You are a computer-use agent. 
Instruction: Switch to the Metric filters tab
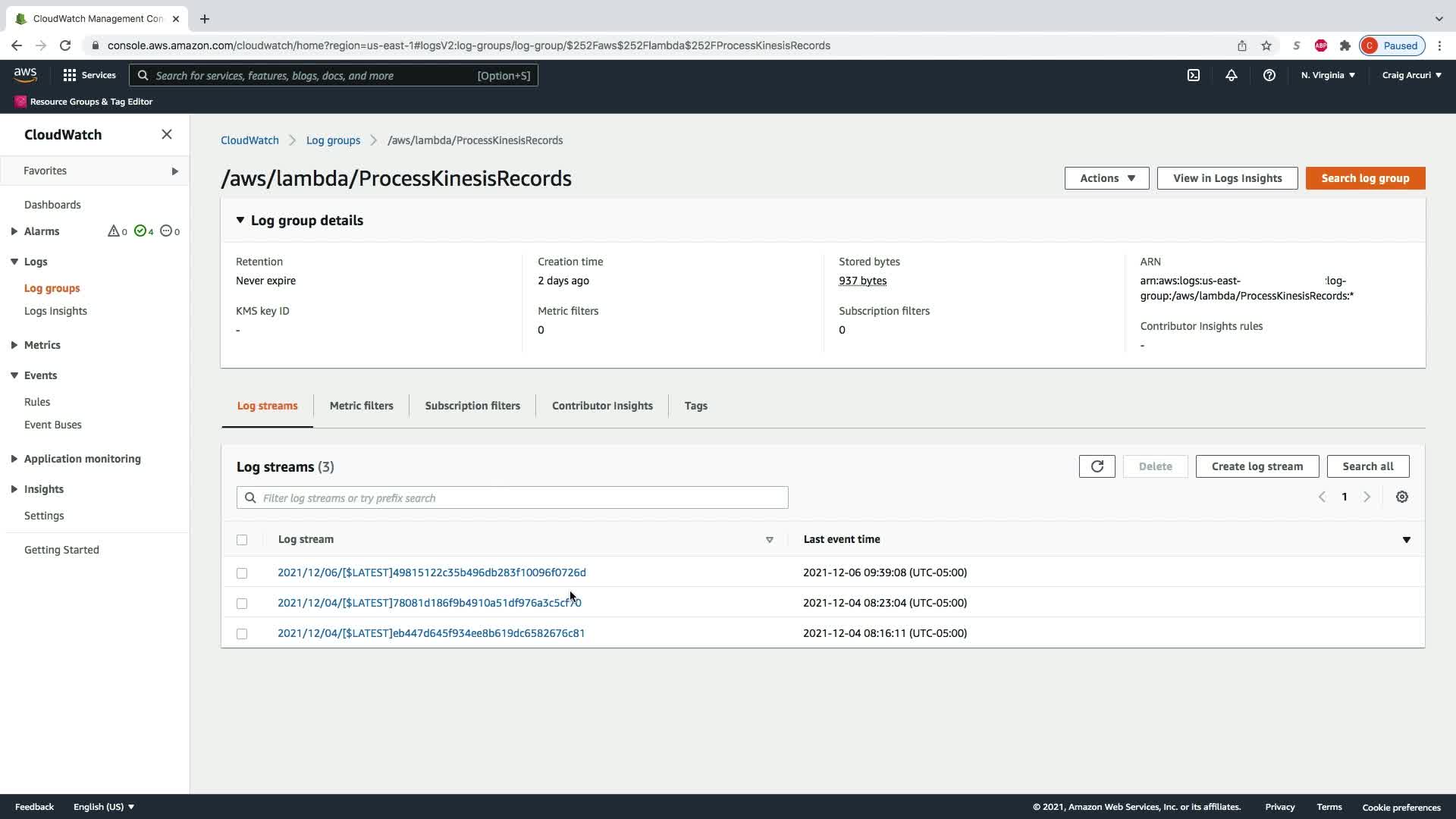(361, 406)
